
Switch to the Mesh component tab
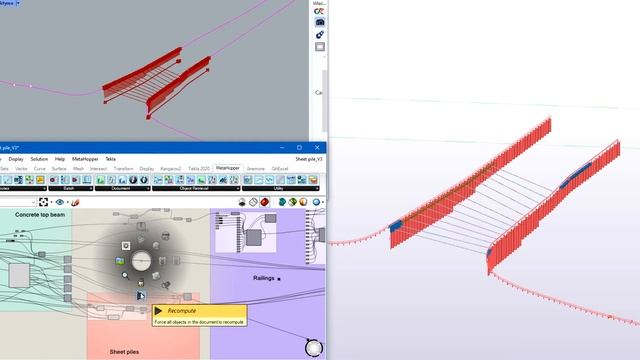point(78,169)
